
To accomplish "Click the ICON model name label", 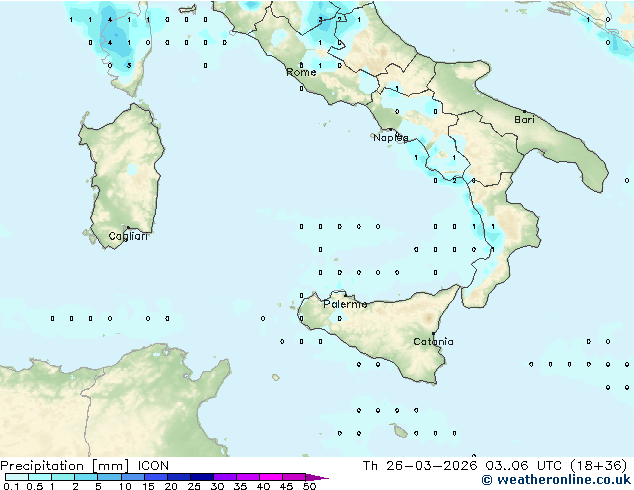I will click(x=153, y=466).
